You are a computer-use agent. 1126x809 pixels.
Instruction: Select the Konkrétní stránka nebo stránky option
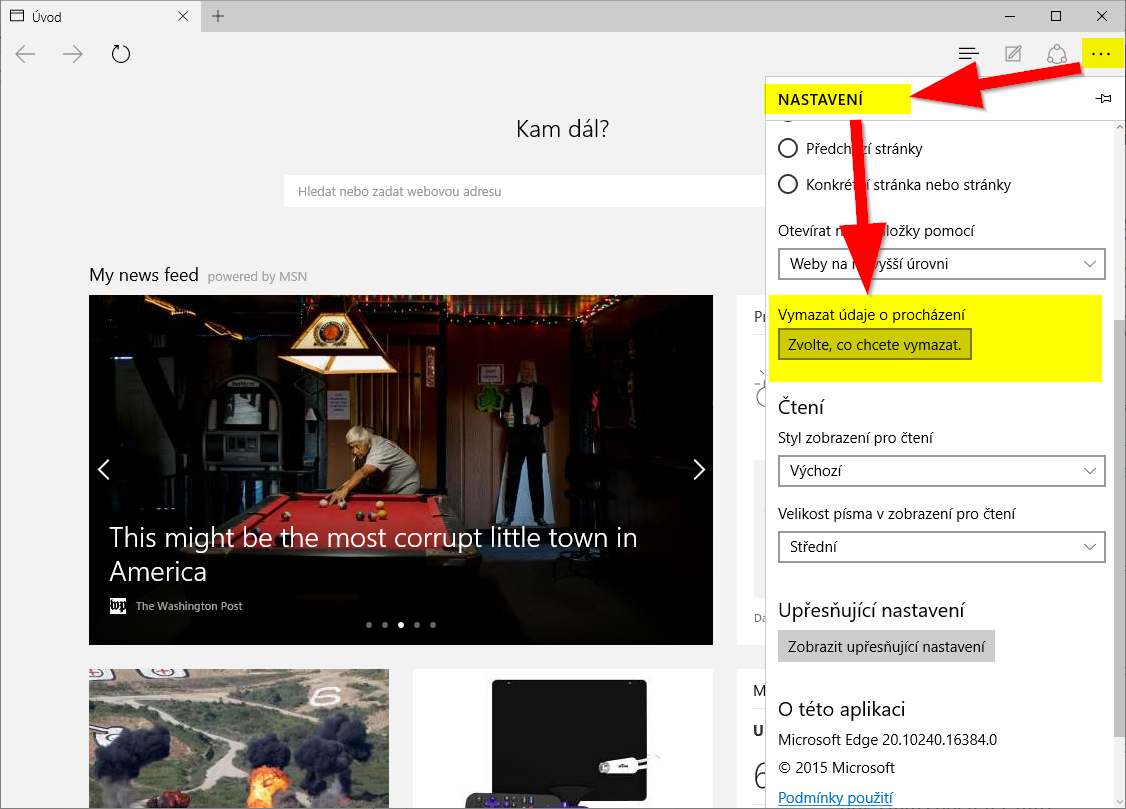895,184
